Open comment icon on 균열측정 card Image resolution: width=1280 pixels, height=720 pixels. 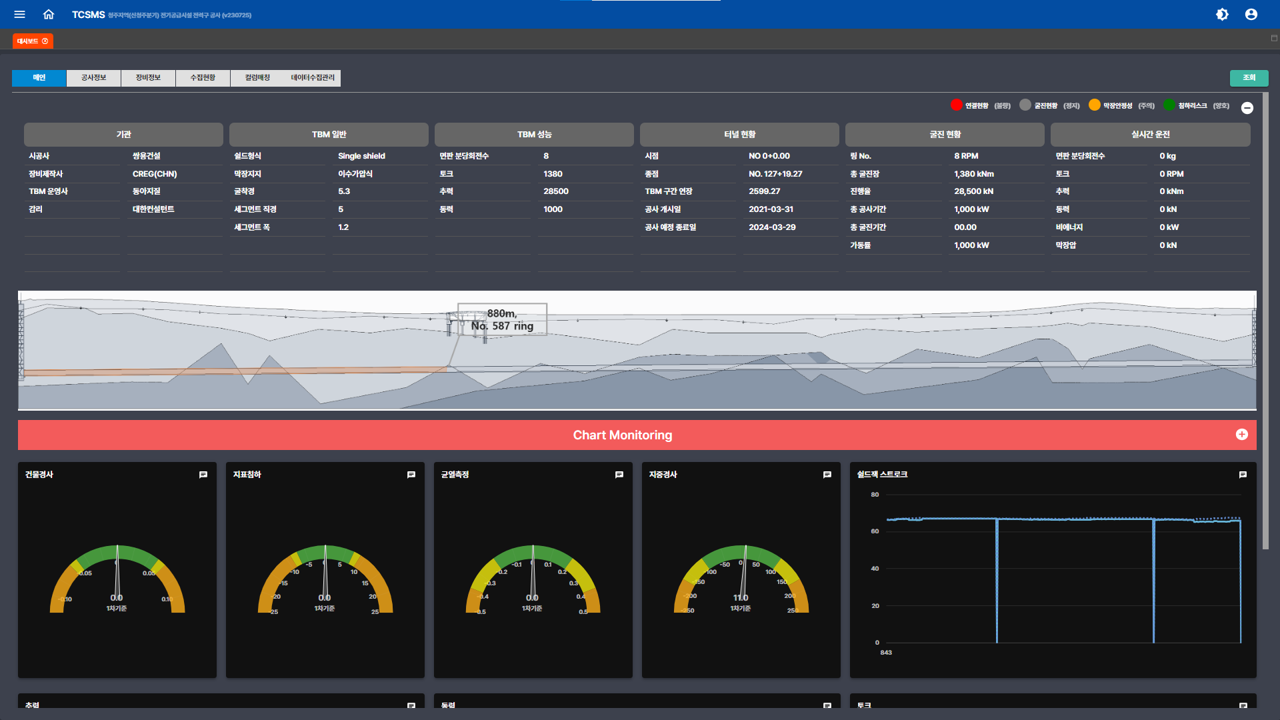click(x=619, y=475)
